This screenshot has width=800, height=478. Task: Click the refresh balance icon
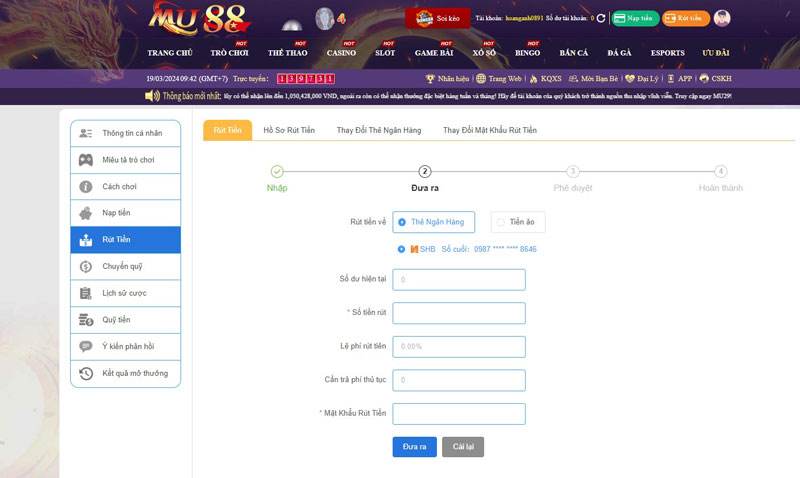tap(601, 18)
